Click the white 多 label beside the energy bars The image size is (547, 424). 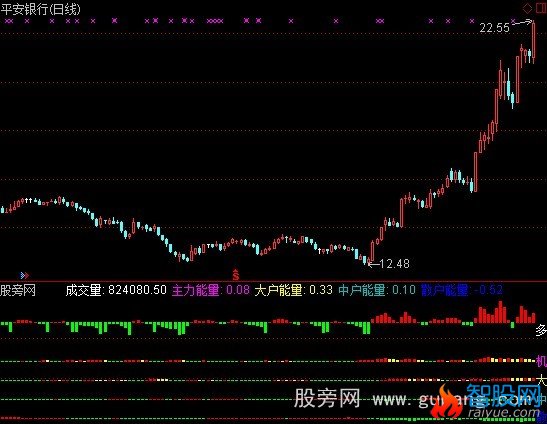[x=541, y=330]
